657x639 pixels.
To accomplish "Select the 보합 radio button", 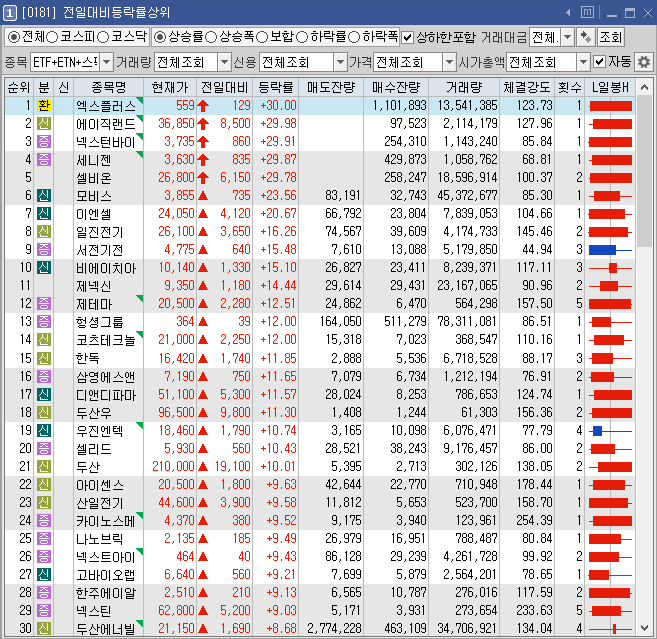I will click(262, 37).
